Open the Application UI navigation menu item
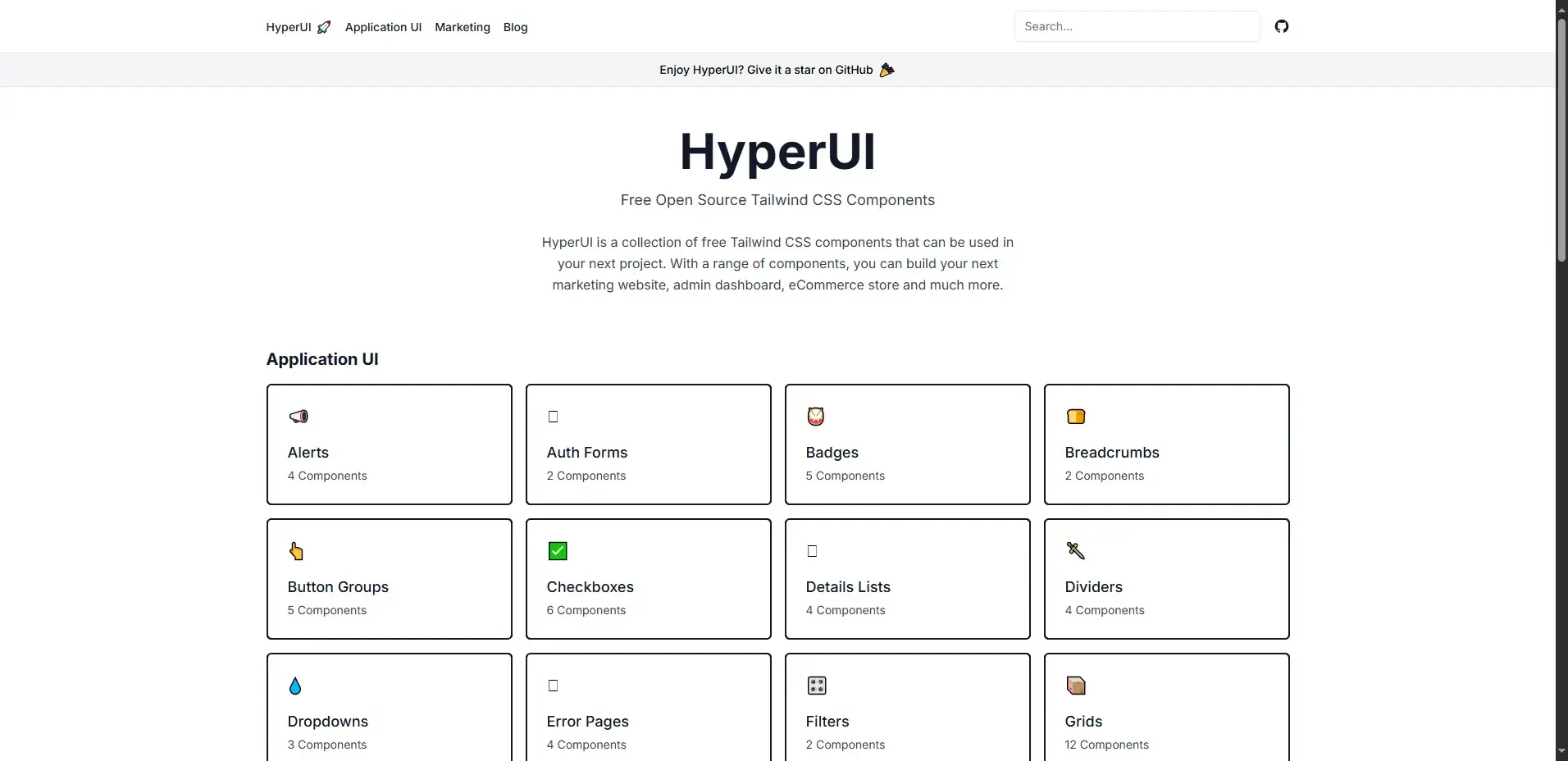 (383, 26)
